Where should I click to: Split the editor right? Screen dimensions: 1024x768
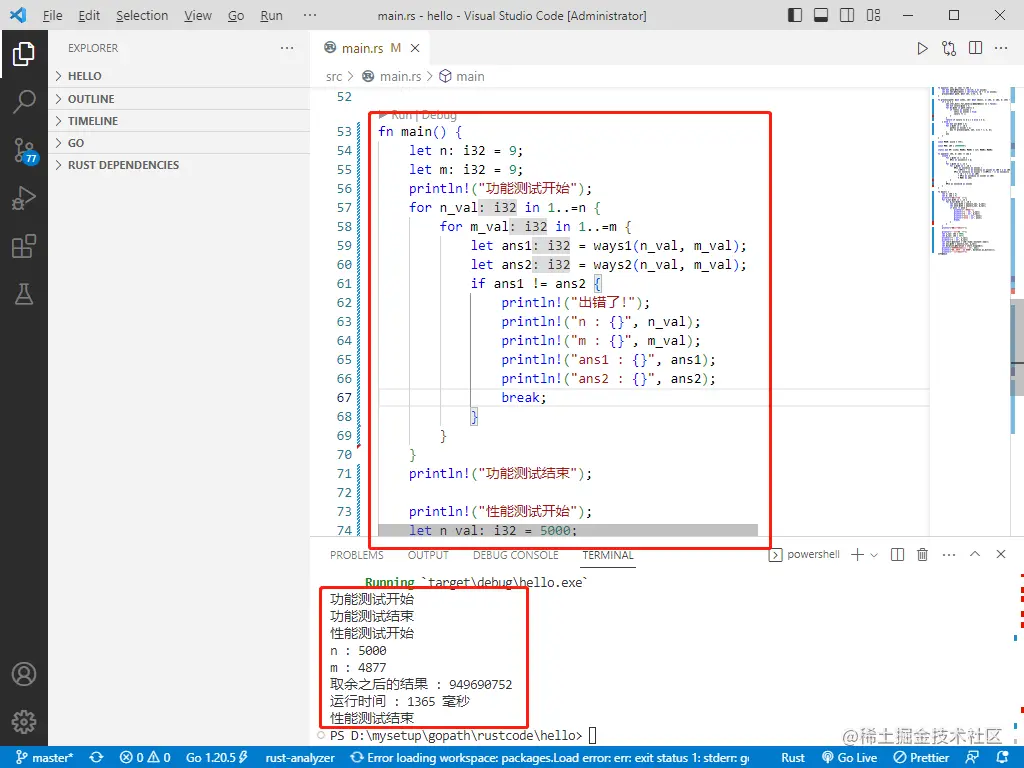(x=976, y=48)
